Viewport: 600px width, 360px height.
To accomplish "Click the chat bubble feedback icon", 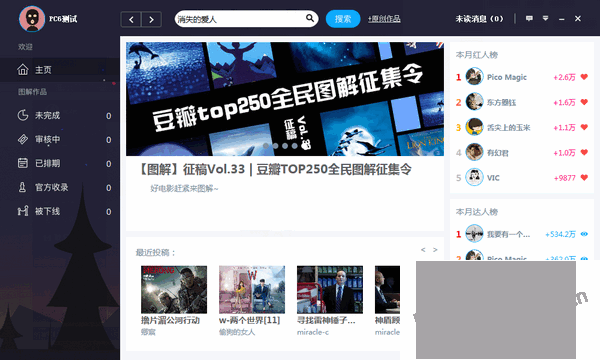I will click(x=529, y=18).
